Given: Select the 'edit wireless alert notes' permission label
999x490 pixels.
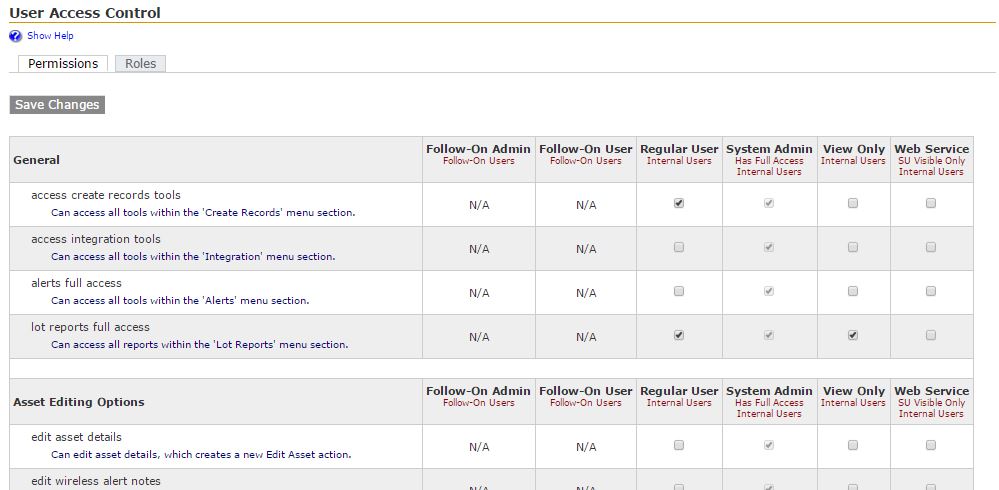Looking at the screenshot, I should click(96, 481).
